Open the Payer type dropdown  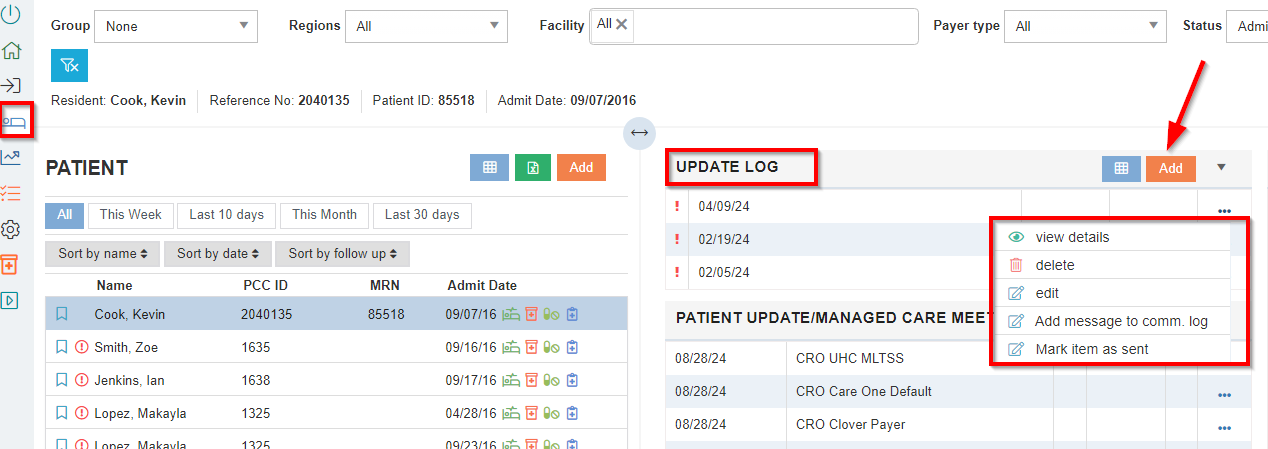[1085, 26]
